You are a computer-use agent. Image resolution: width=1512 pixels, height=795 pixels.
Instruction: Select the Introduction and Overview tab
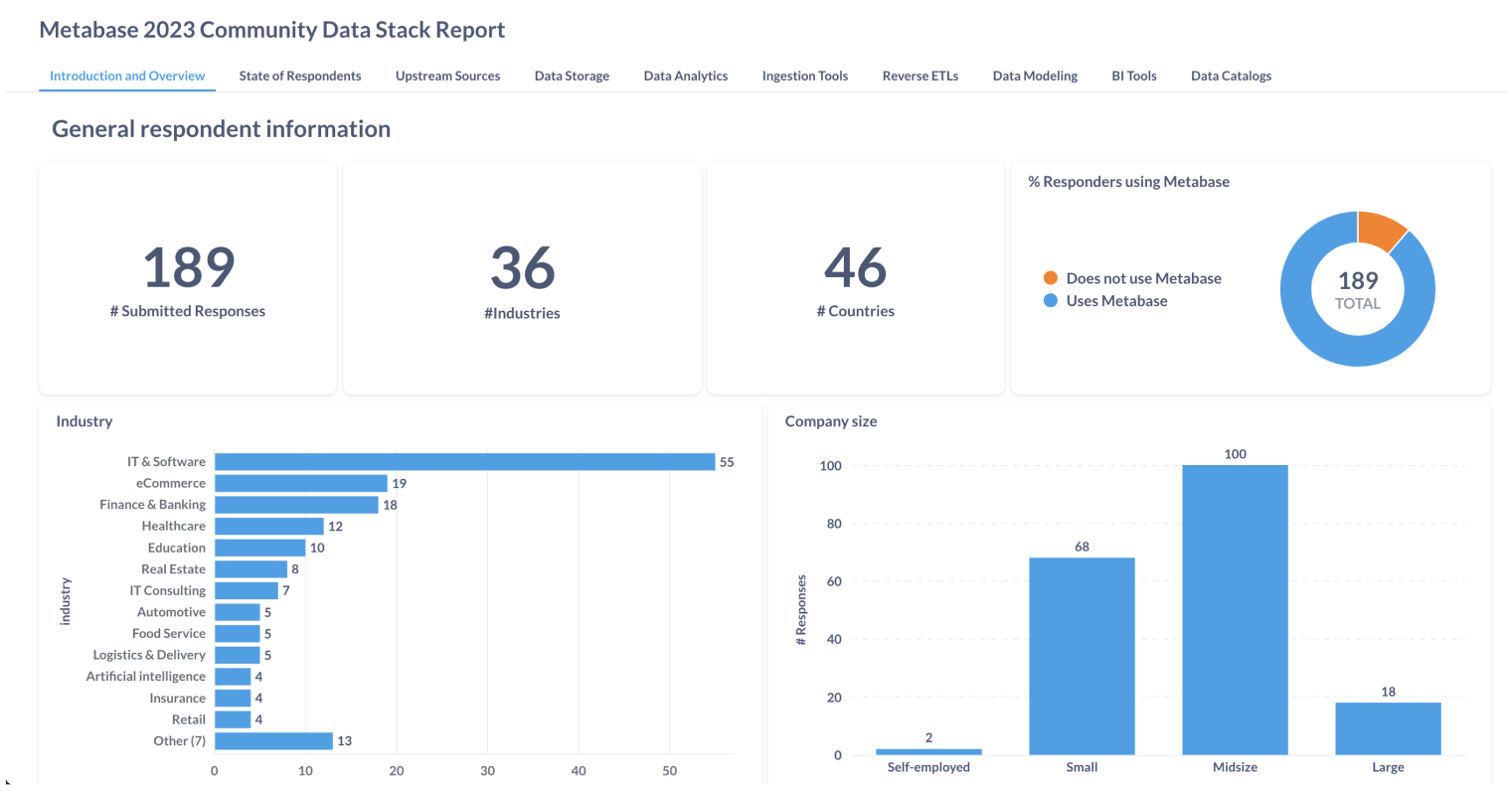tap(127, 76)
